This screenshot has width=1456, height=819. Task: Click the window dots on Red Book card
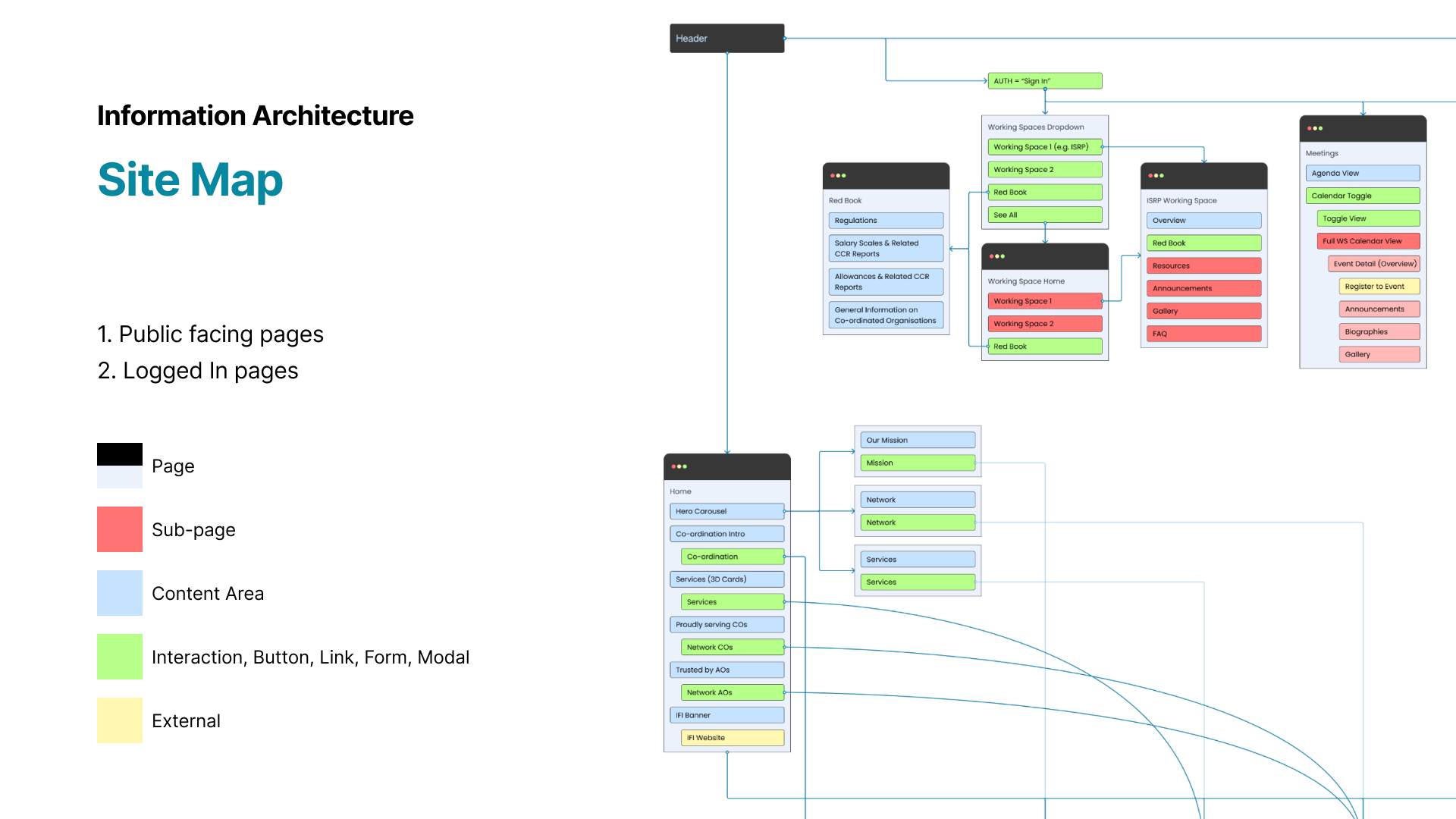coord(838,175)
